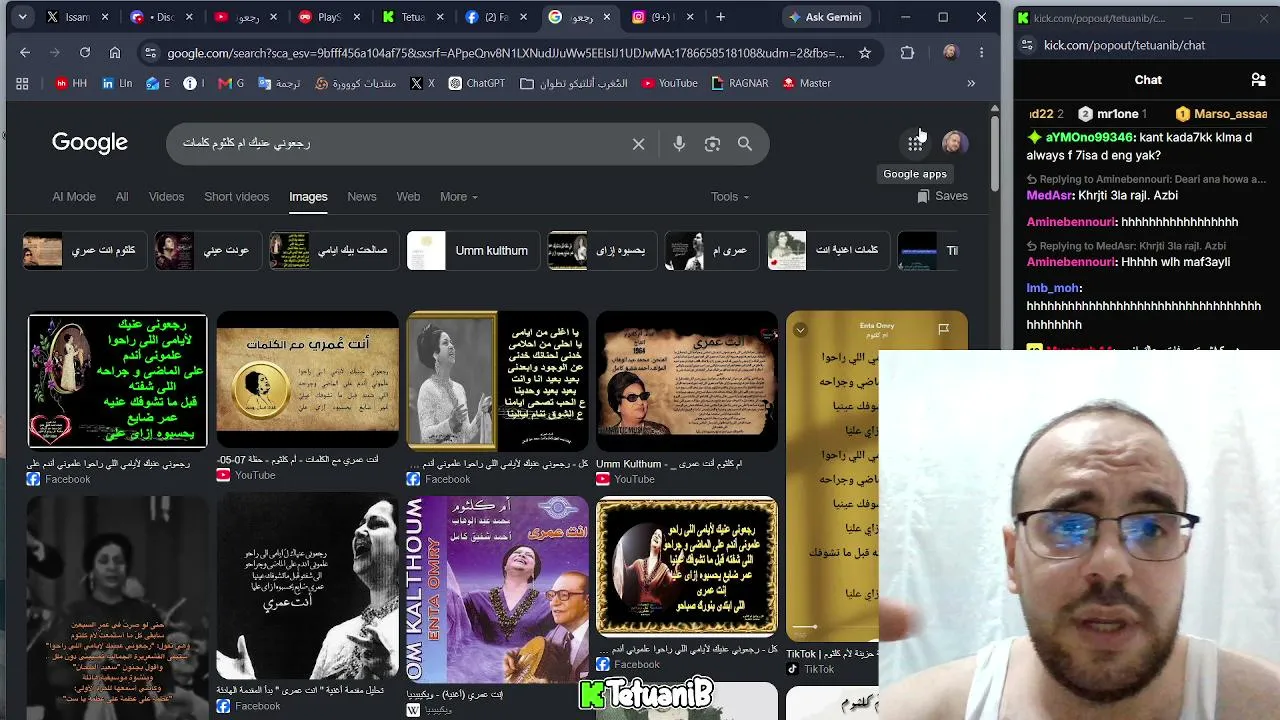Select the يحسبوه إزاى suggestion chip

(x=601, y=251)
